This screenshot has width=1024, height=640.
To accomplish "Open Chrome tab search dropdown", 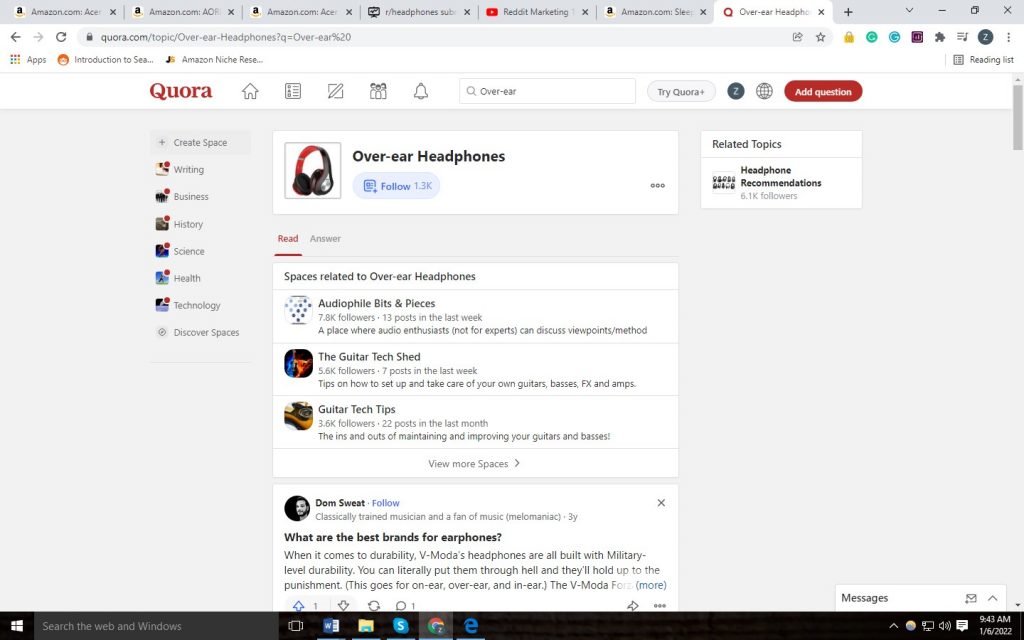I will point(909,11).
